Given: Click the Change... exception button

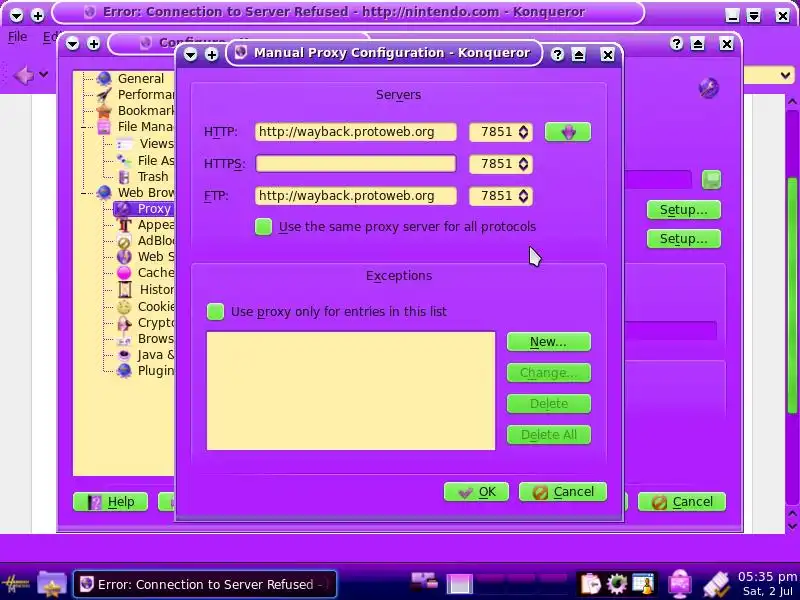Looking at the screenshot, I should [548, 373].
